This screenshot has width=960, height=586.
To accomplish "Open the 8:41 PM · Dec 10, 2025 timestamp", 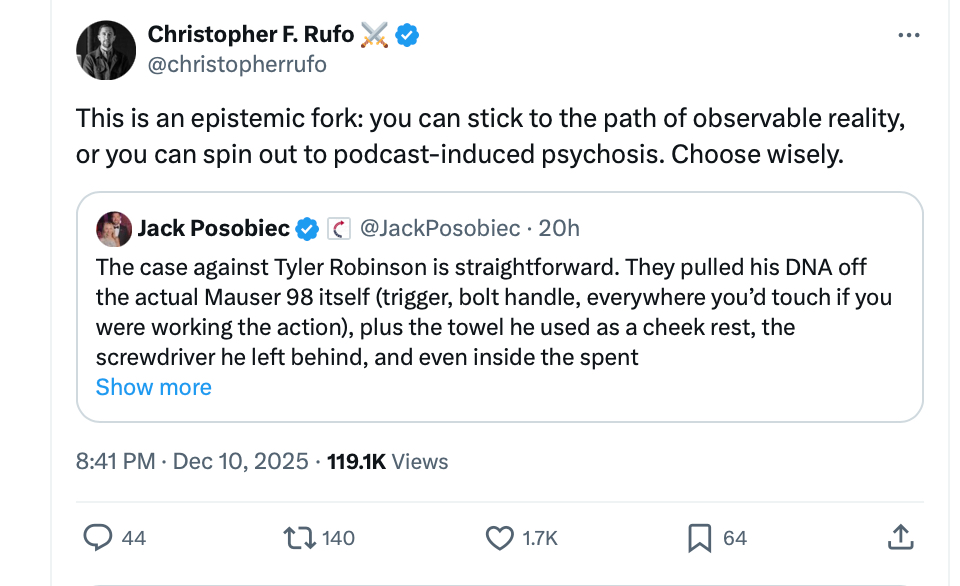I will point(192,461).
